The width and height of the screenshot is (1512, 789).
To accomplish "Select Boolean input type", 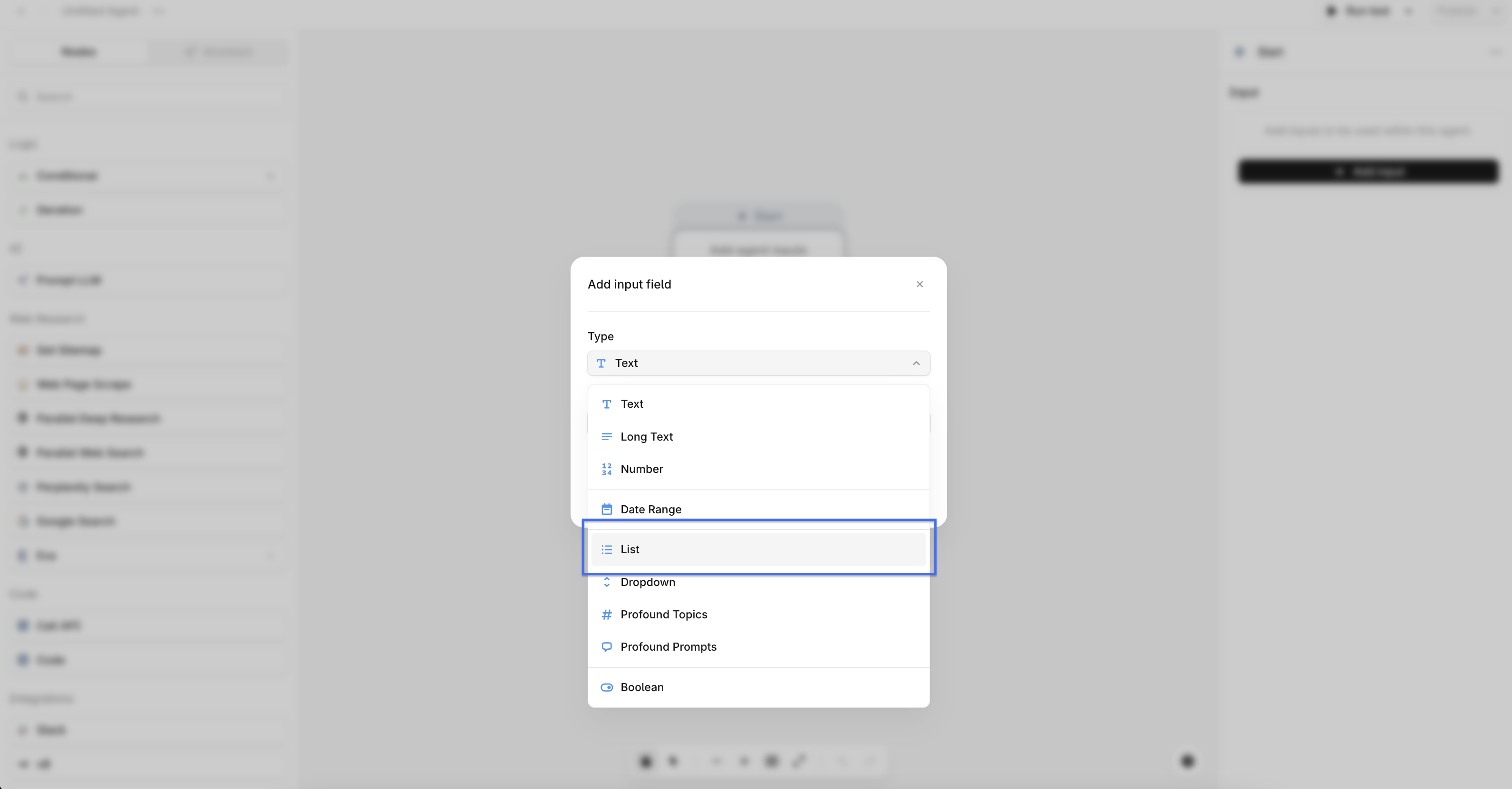I will pyautogui.click(x=641, y=687).
